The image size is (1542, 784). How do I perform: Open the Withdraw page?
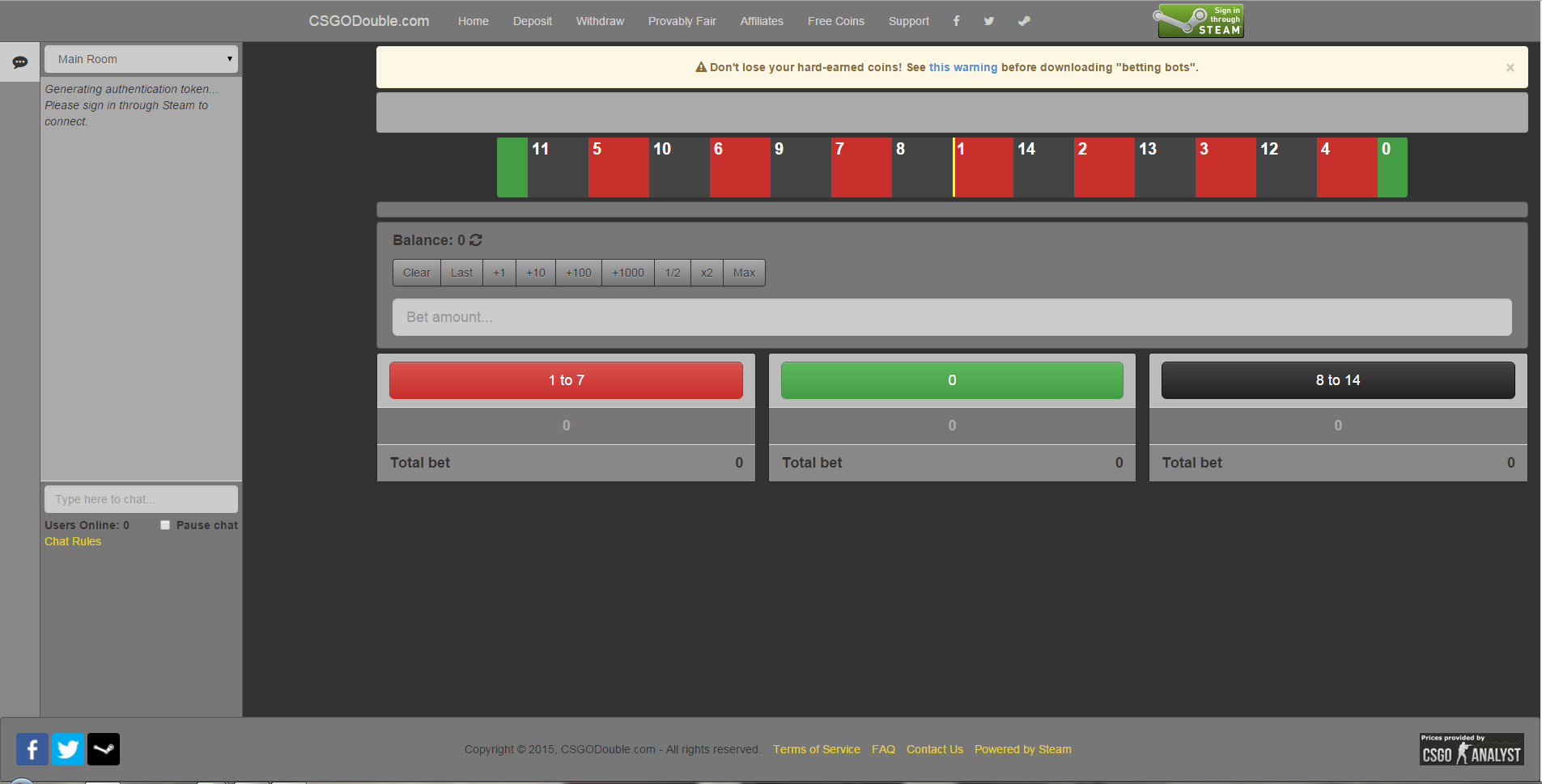[x=600, y=21]
